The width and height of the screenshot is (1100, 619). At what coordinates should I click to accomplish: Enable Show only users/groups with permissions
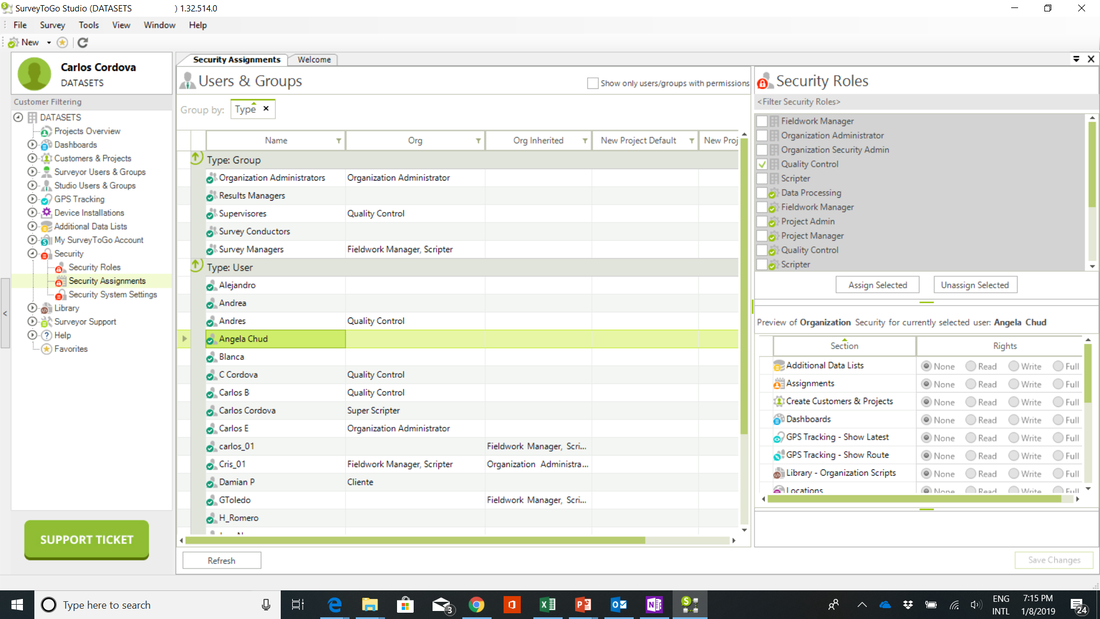pos(593,83)
